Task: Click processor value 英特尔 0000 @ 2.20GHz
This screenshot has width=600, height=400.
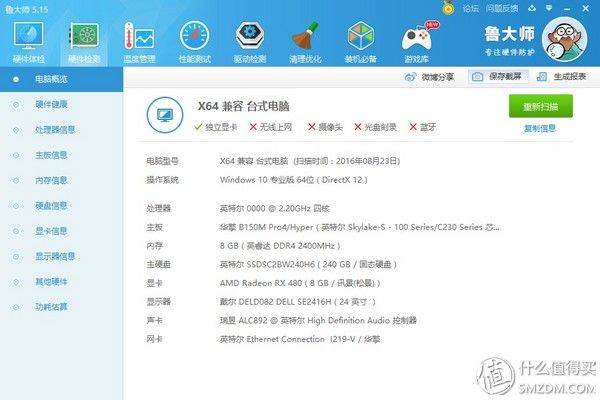Action: (274, 209)
